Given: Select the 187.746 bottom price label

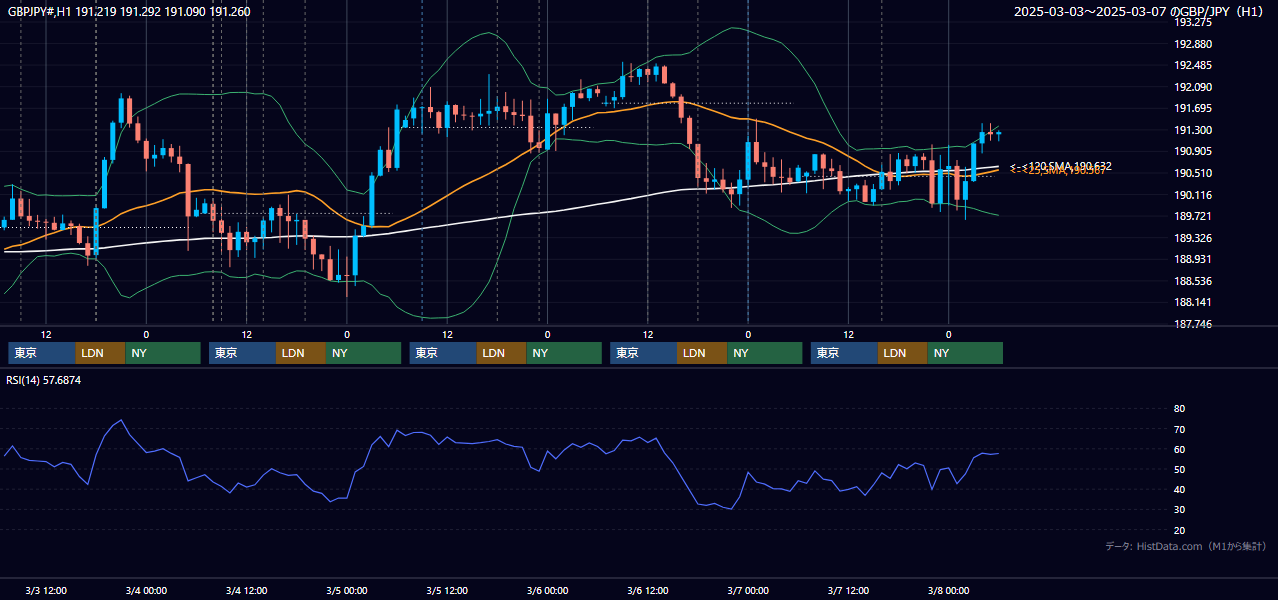Looking at the screenshot, I should [x=1193, y=324].
